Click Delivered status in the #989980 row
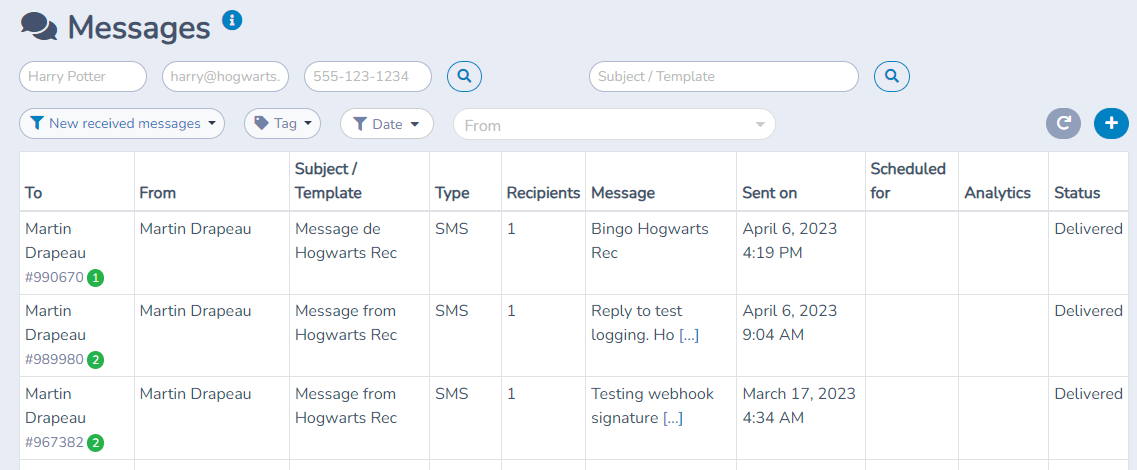 (x=1088, y=311)
